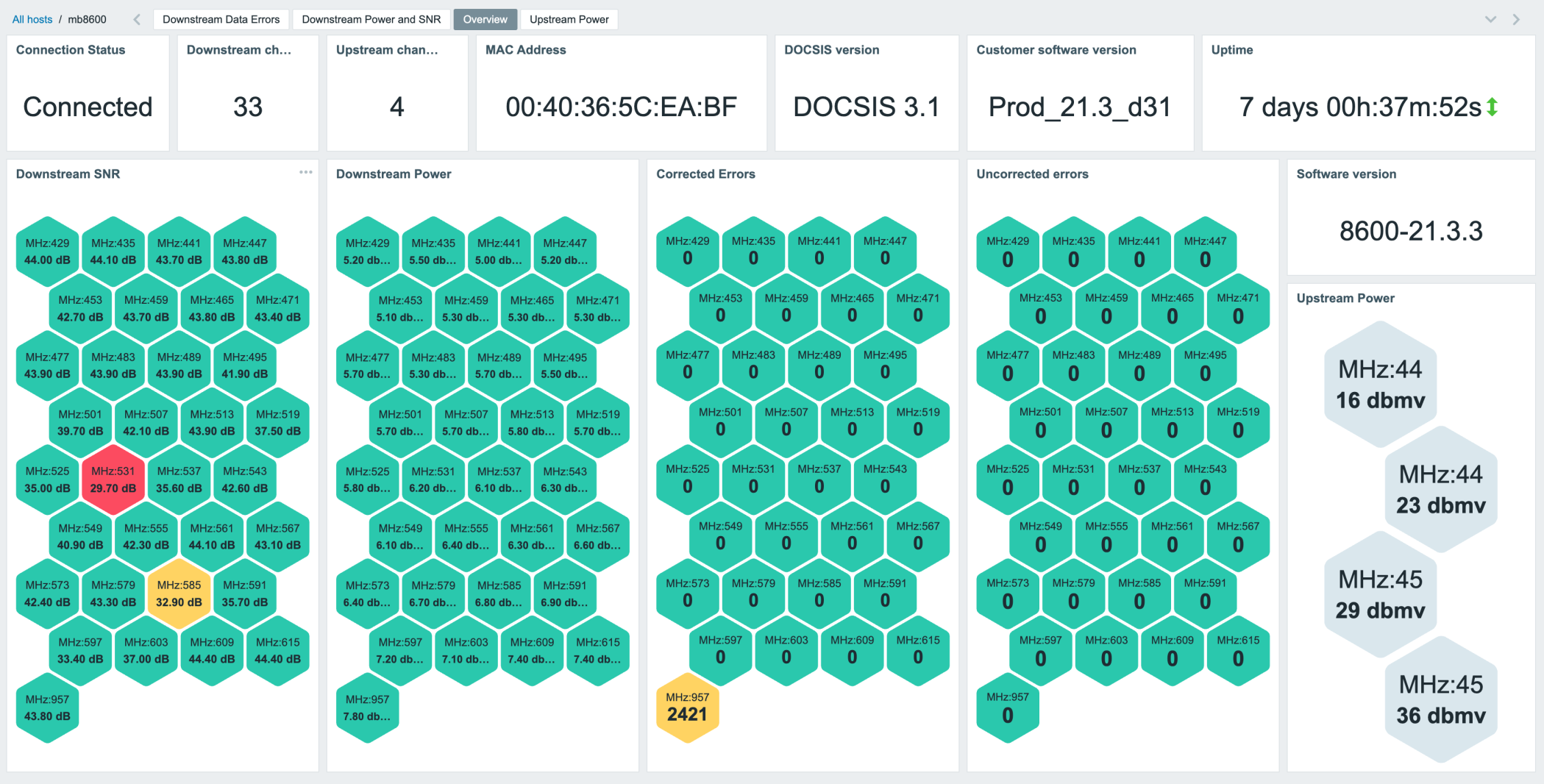Click the MHz:957 Downstream Power hexagon
1544x784 pixels.
click(367, 708)
